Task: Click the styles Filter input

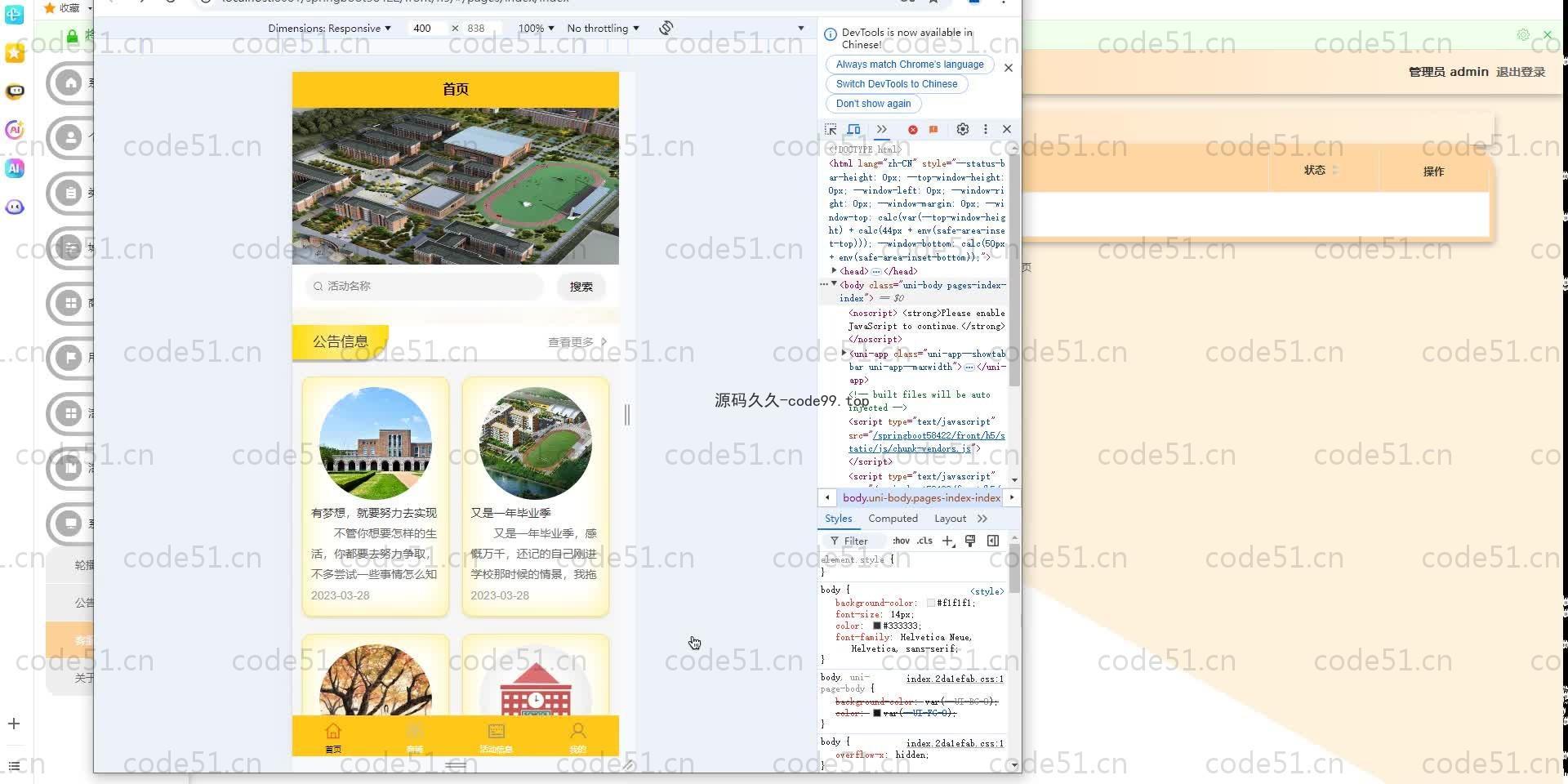Action: click(856, 541)
